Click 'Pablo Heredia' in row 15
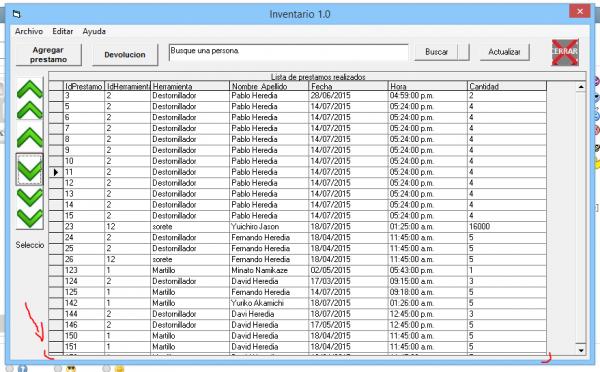Image resolution: width=600 pixels, height=372 pixels. click(254, 216)
